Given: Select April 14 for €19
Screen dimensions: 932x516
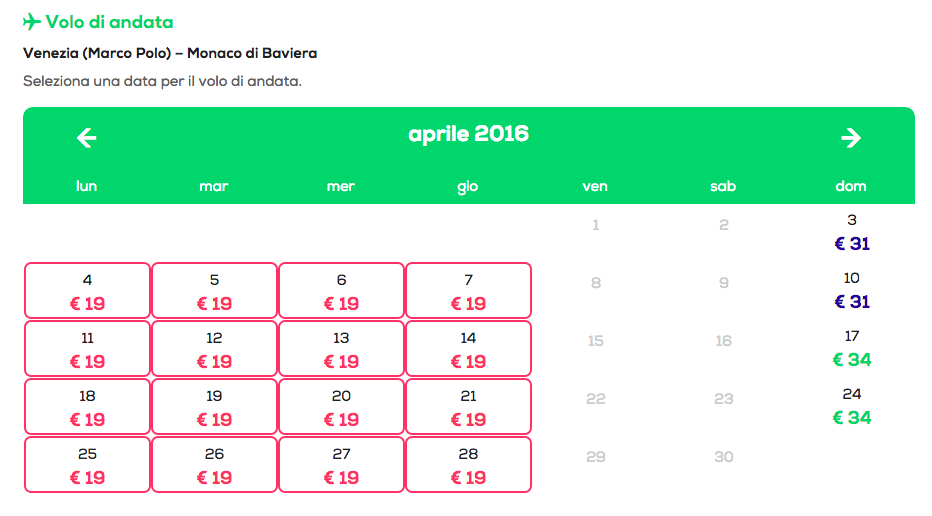Looking at the screenshot, I should pos(468,350).
